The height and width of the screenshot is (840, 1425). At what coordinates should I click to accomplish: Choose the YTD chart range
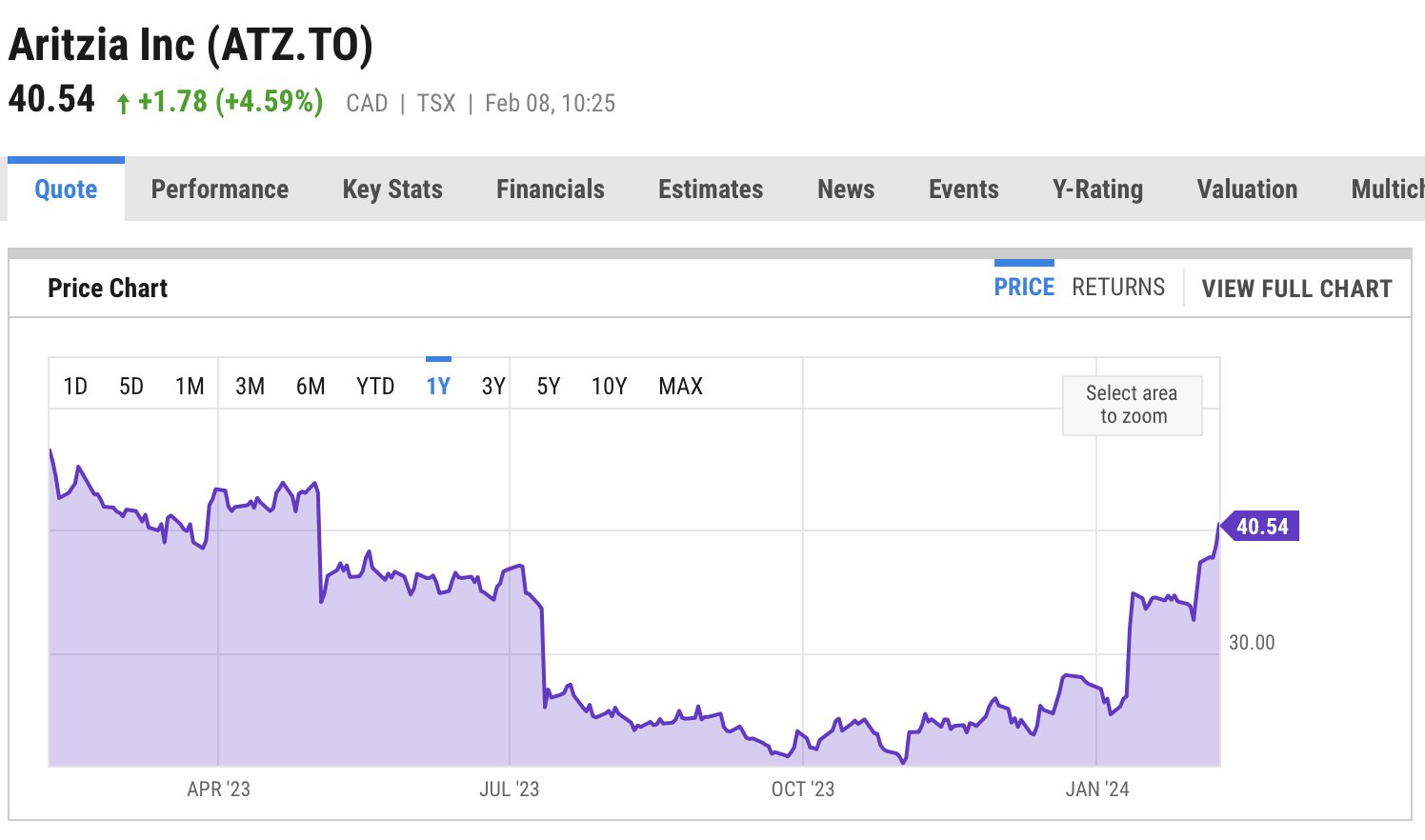pyautogui.click(x=375, y=387)
